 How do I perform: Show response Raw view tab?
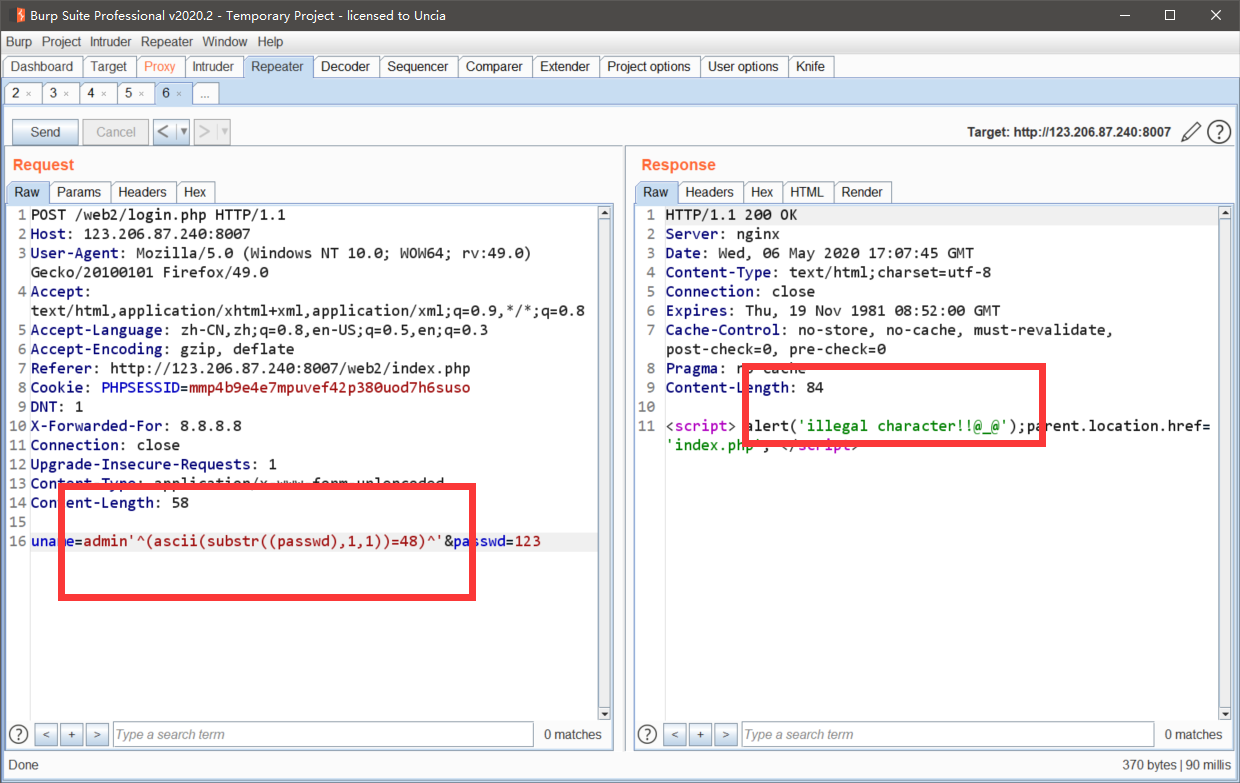tap(656, 192)
